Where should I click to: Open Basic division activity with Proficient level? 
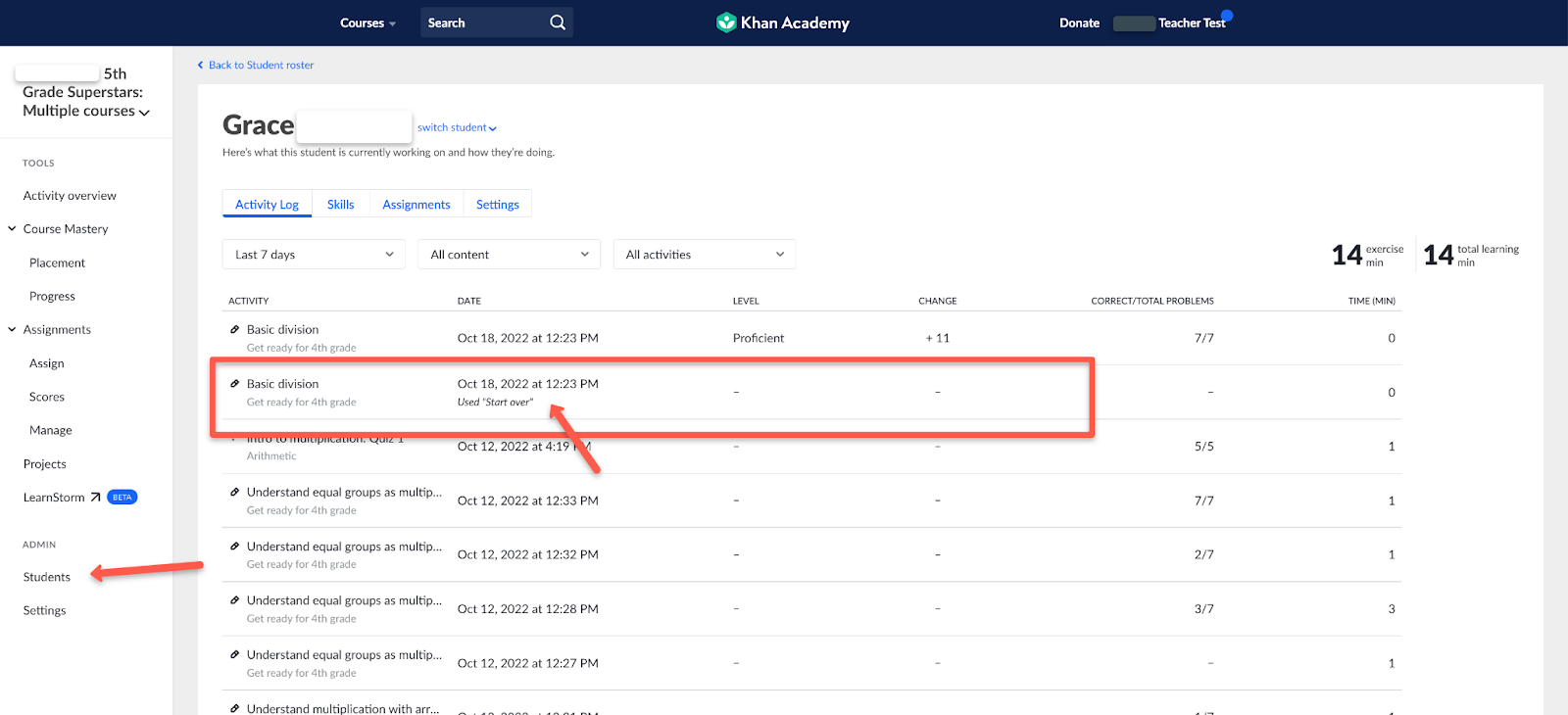(282, 329)
